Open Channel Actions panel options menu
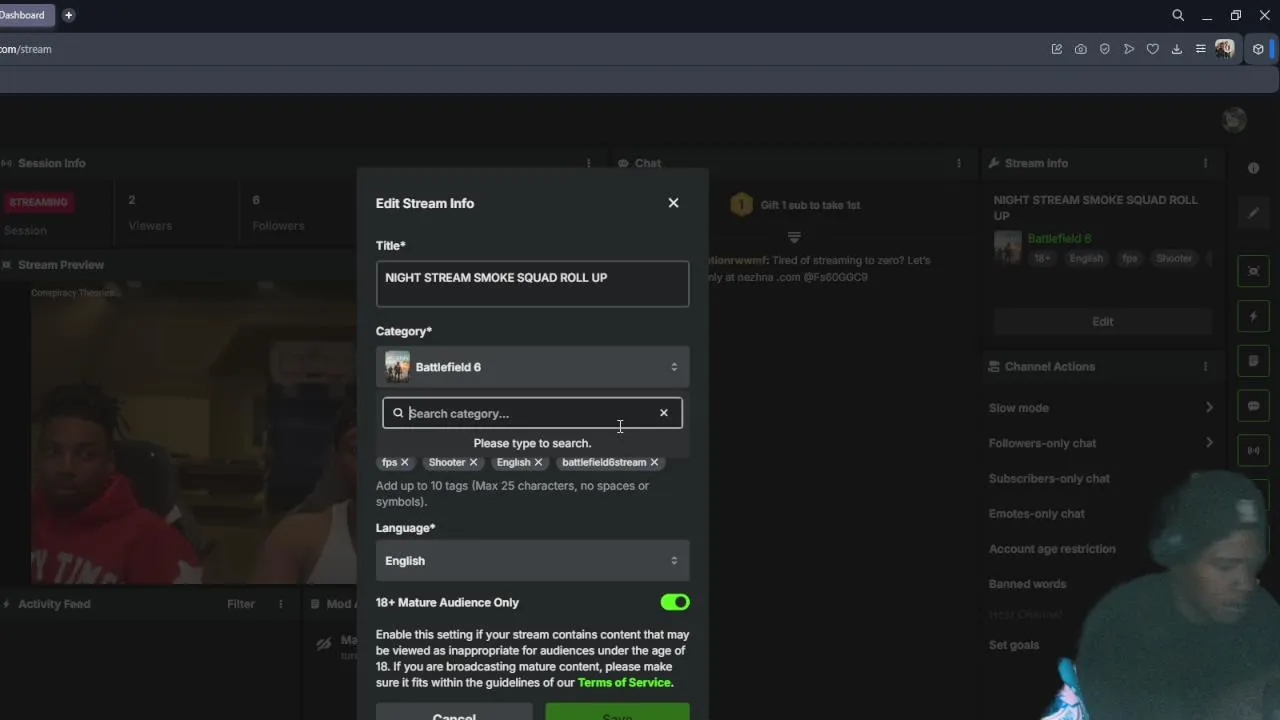The width and height of the screenshot is (1280, 720). pyautogui.click(x=1205, y=366)
